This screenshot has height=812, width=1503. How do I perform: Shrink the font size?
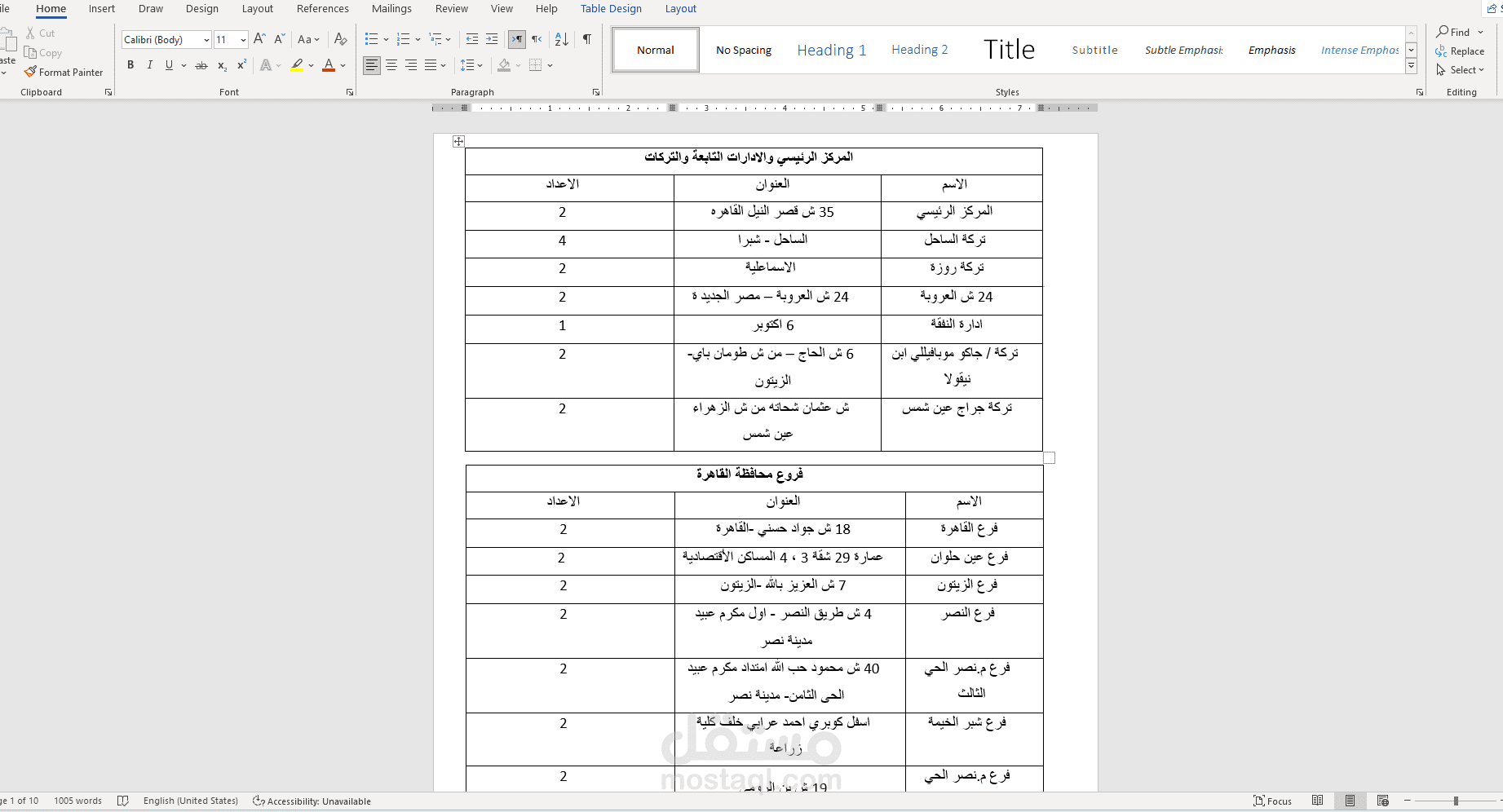279,39
